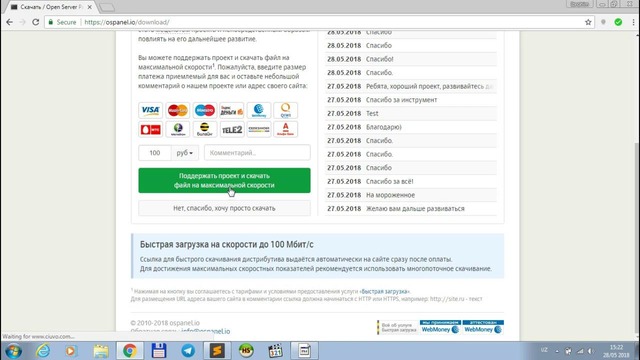Viewport: 640px width, 360px height.
Task: Click network signal icon in tray
Action: pyautogui.click(x=580, y=351)
